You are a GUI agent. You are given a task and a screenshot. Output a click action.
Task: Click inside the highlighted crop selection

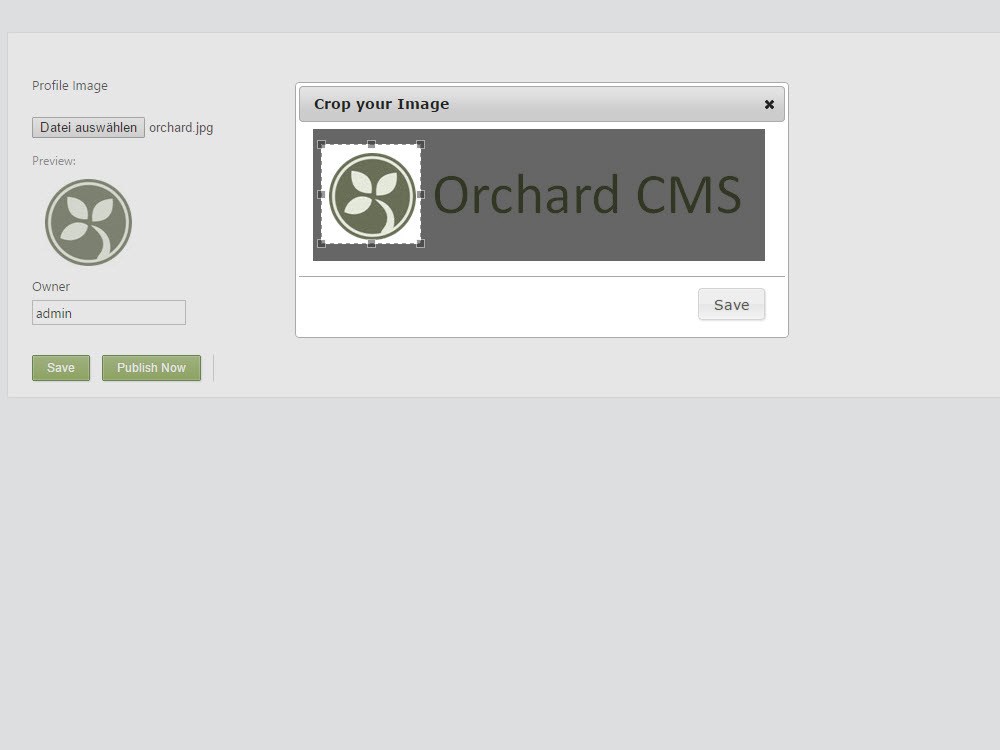pos(371,195)
